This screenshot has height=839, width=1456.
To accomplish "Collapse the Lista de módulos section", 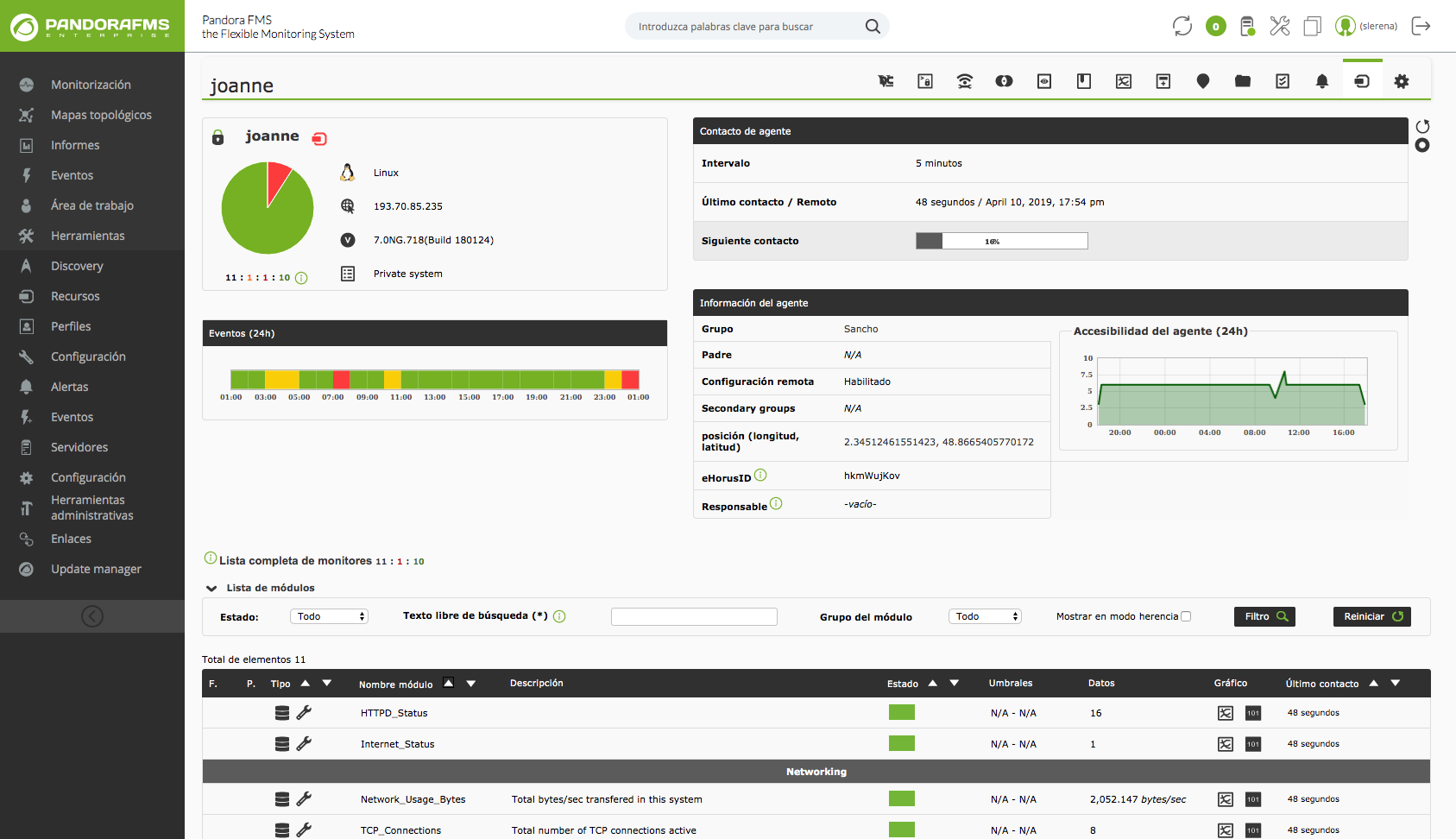I will tap(211, 589).
